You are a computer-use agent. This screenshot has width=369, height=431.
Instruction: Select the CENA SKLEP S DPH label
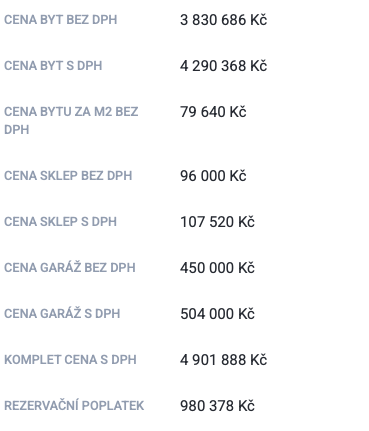coord(60,222)
